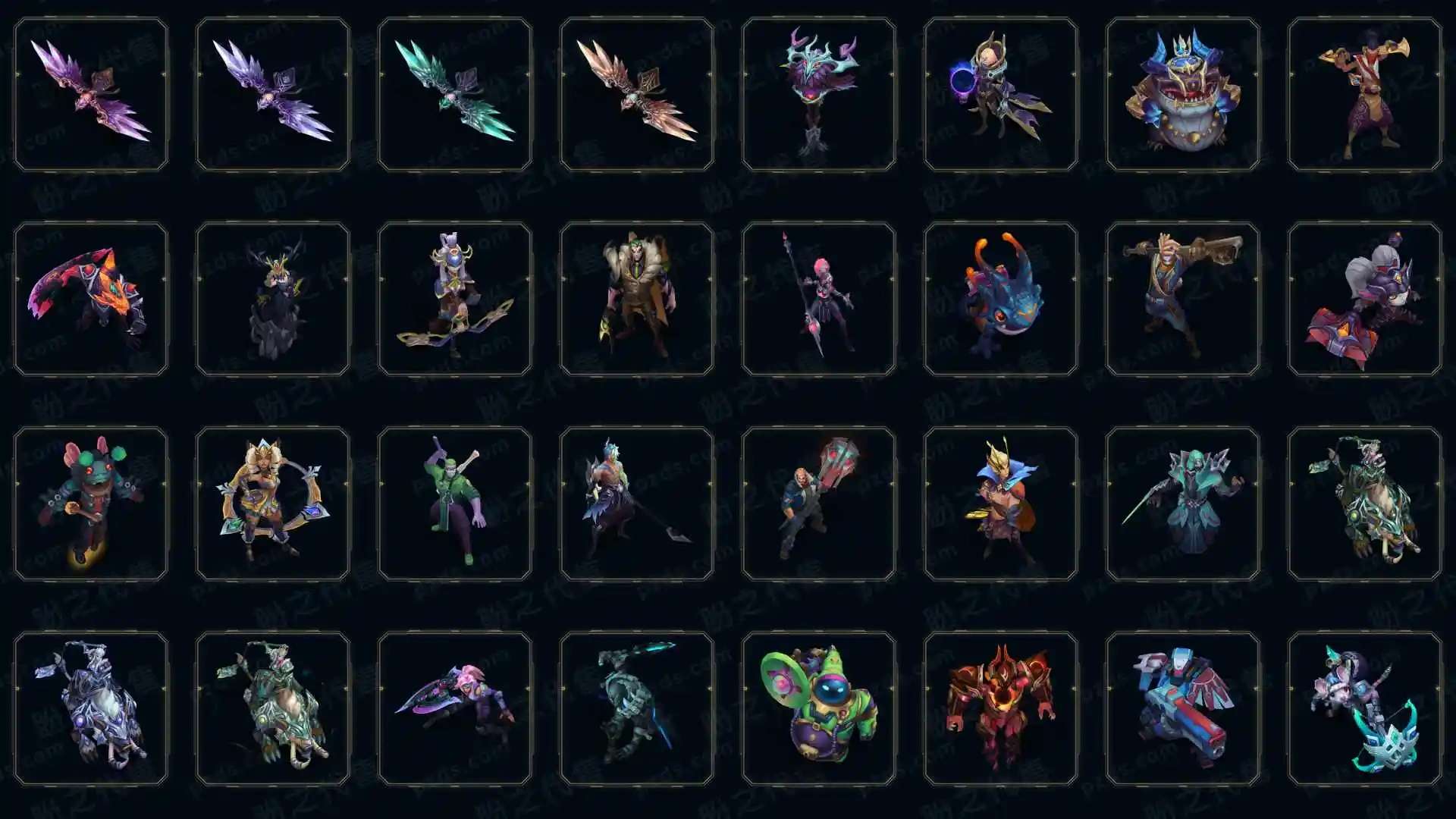Select the green-suited character raising a bone
Image resolution: width=1456 pixels, height=819 pixels.
point(455,504)
